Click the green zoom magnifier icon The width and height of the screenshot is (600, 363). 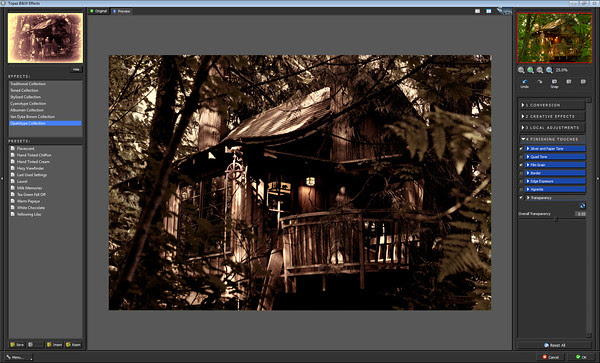click(x=530, y=70)
